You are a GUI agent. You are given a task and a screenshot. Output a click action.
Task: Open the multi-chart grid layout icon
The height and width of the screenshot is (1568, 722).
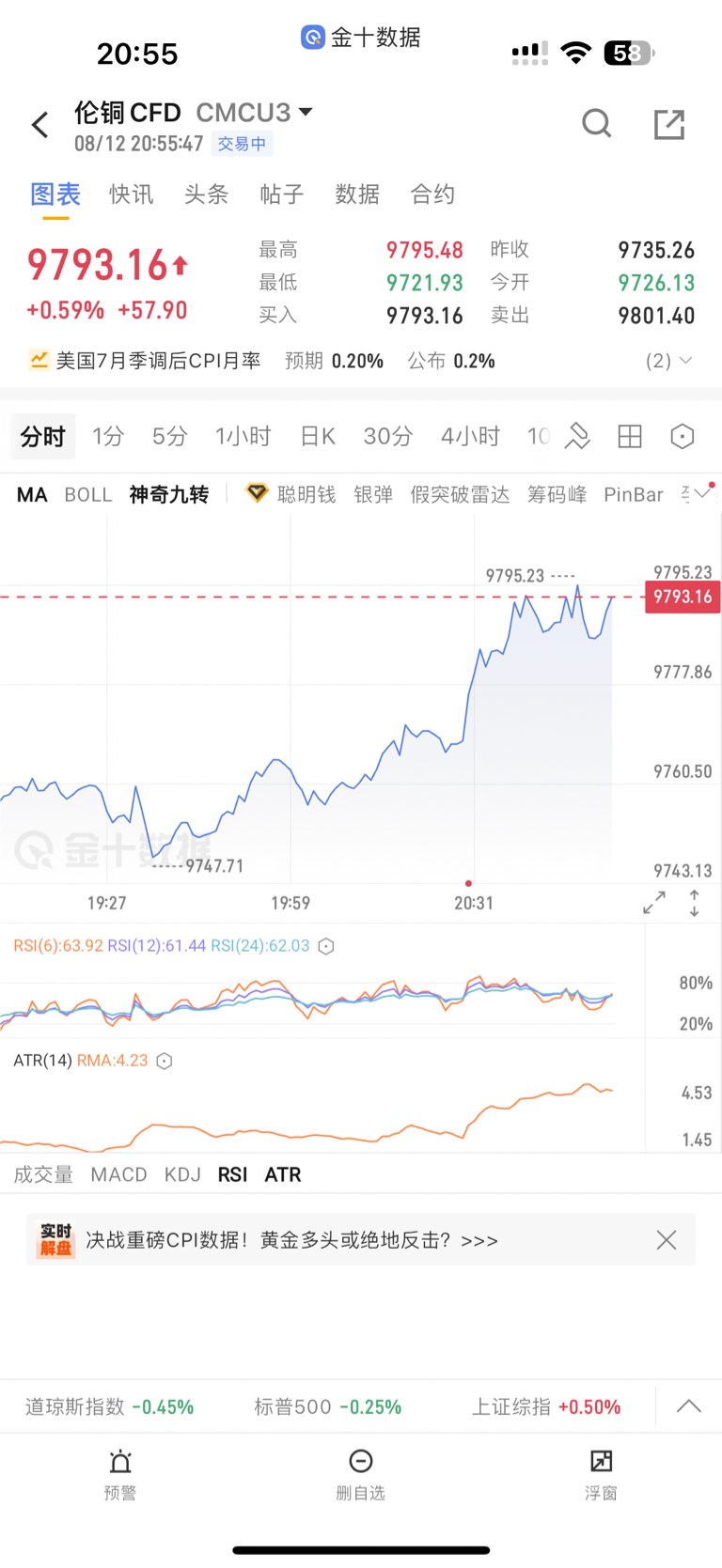[630, 436]
